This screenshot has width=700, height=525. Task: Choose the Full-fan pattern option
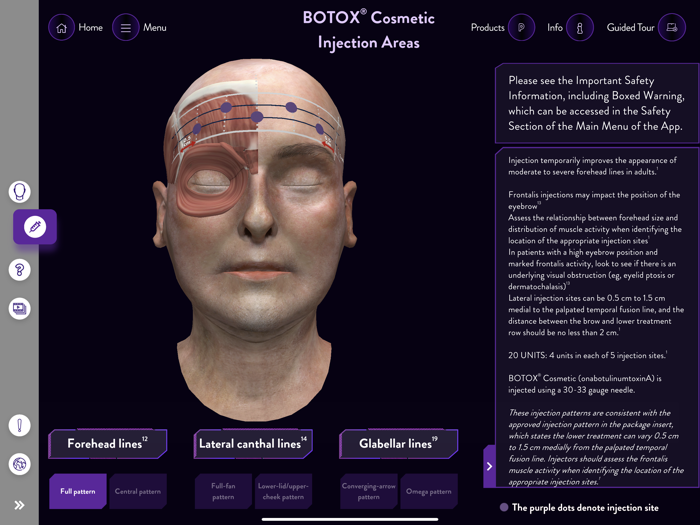point(223,492)
